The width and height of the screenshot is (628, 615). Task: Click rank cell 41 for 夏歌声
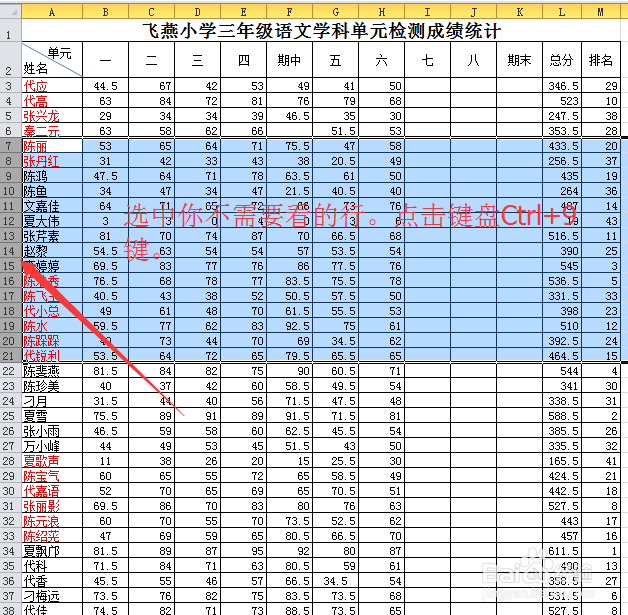600,460
